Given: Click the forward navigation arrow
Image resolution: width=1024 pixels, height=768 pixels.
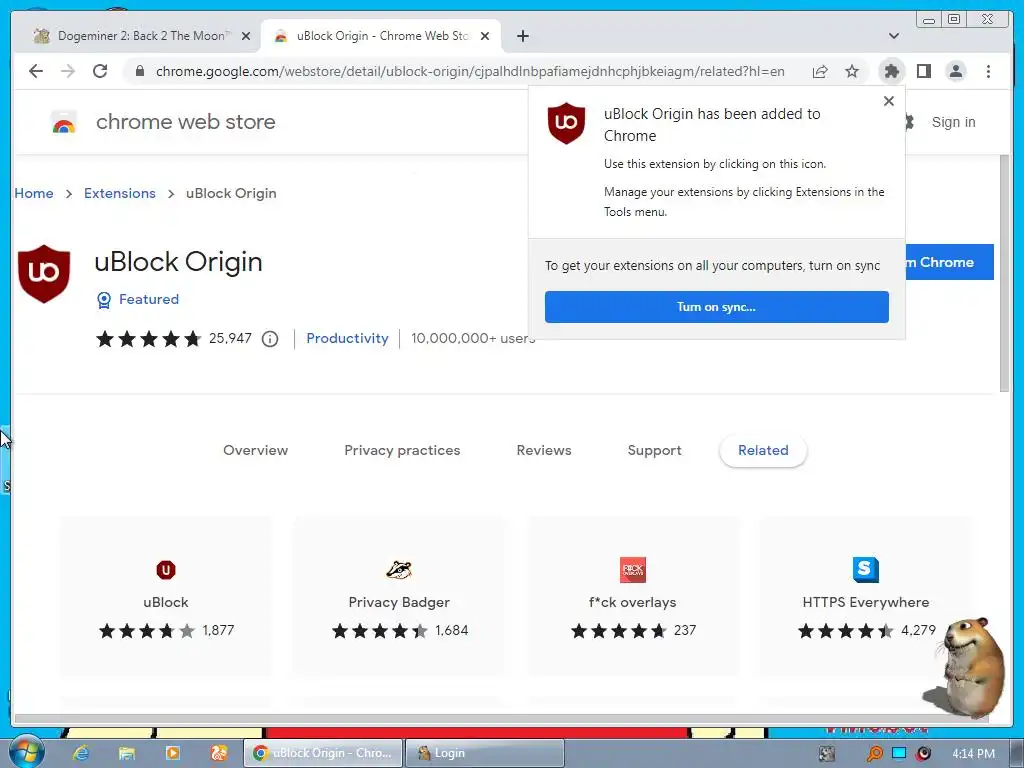Looking at the screenshot, I should 68,71.
